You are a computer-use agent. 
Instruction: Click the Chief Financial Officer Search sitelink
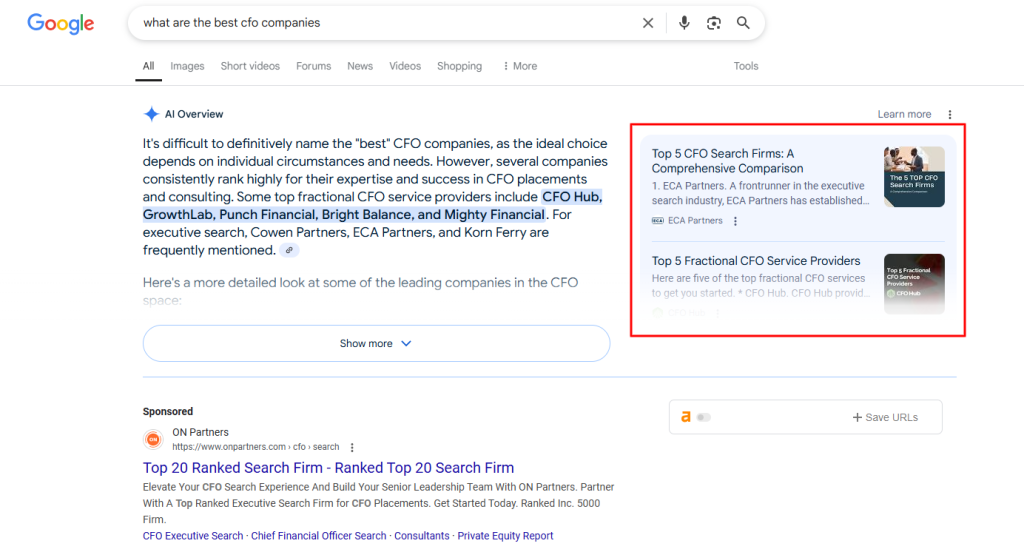(x=319, y=536)
